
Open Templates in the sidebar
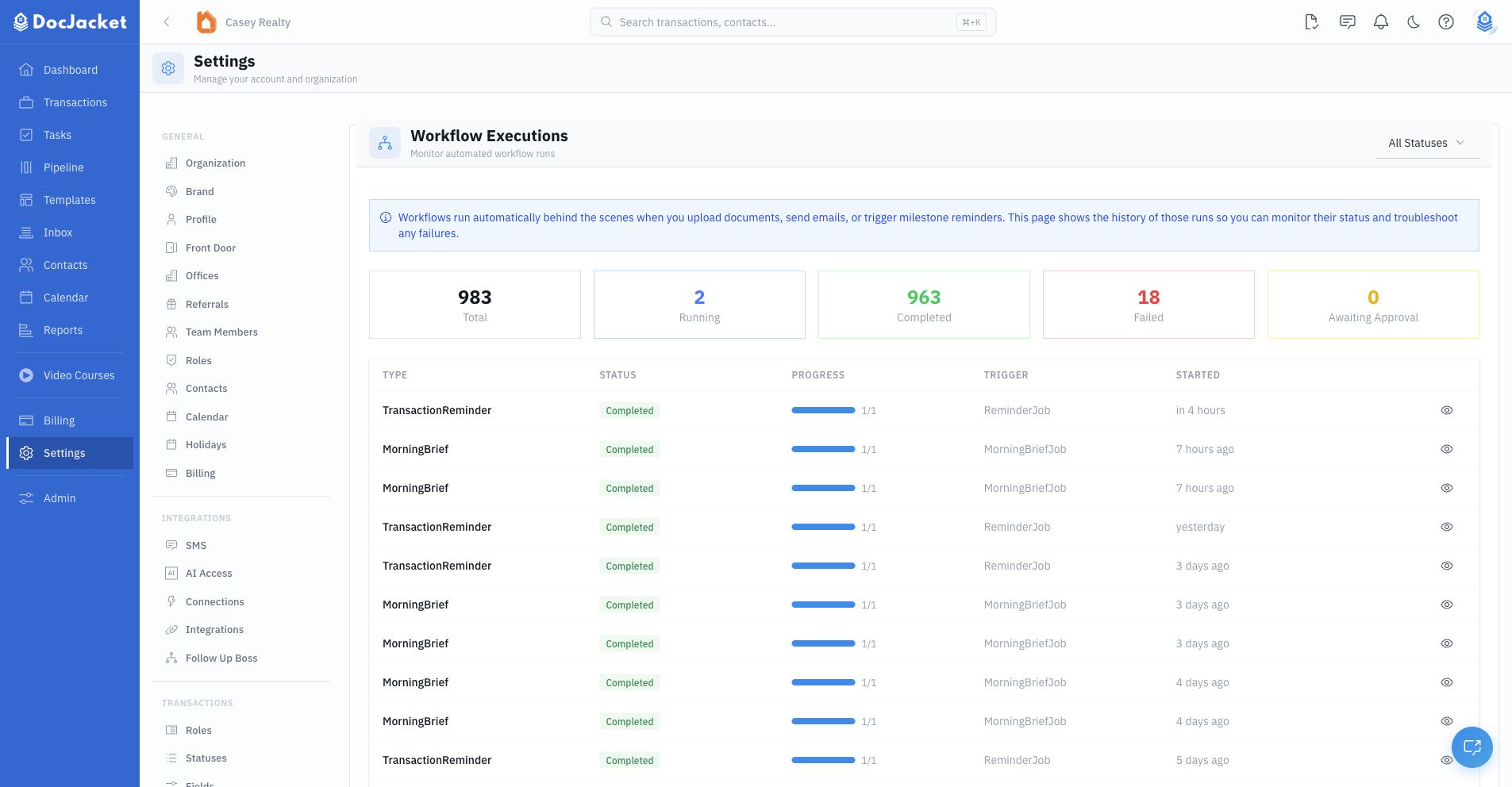point(70,200)
